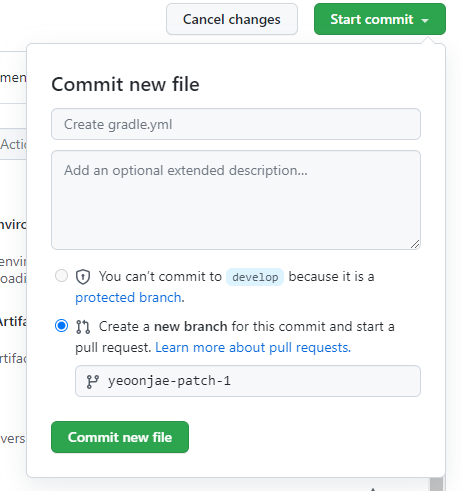
Task: Click the Create gradle.yml commit title field
Action: [x=236, y=124]
